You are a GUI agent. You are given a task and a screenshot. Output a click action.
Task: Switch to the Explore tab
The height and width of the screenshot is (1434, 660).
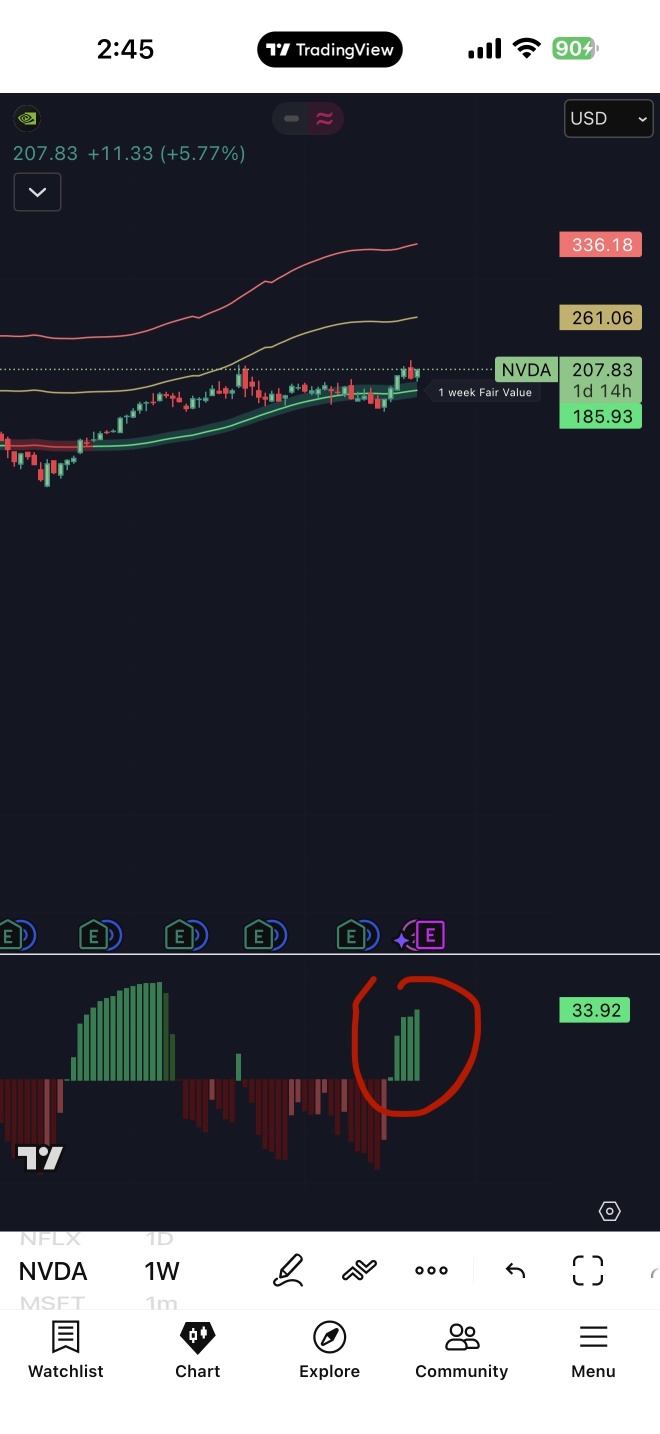[329, 1350]
